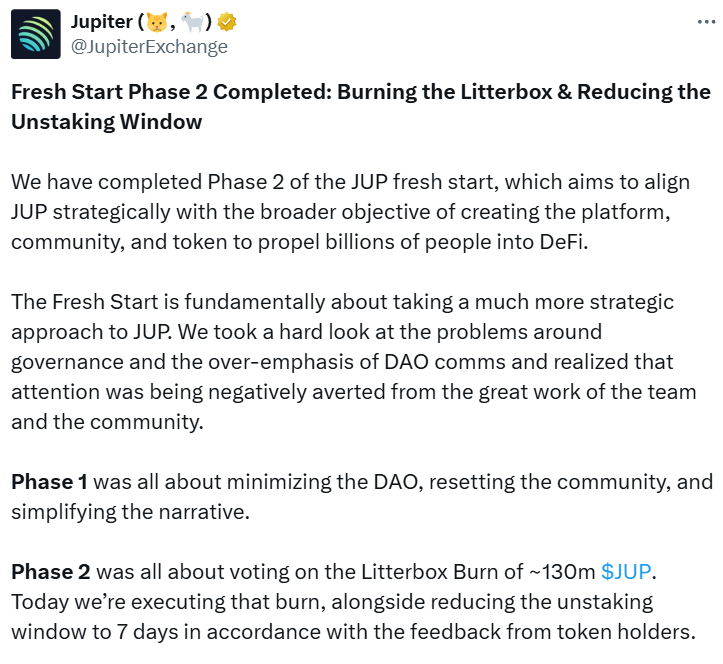Click the Jupiter profile avatar
Viewport: 723px width, 664px height.
pos(35,35)
